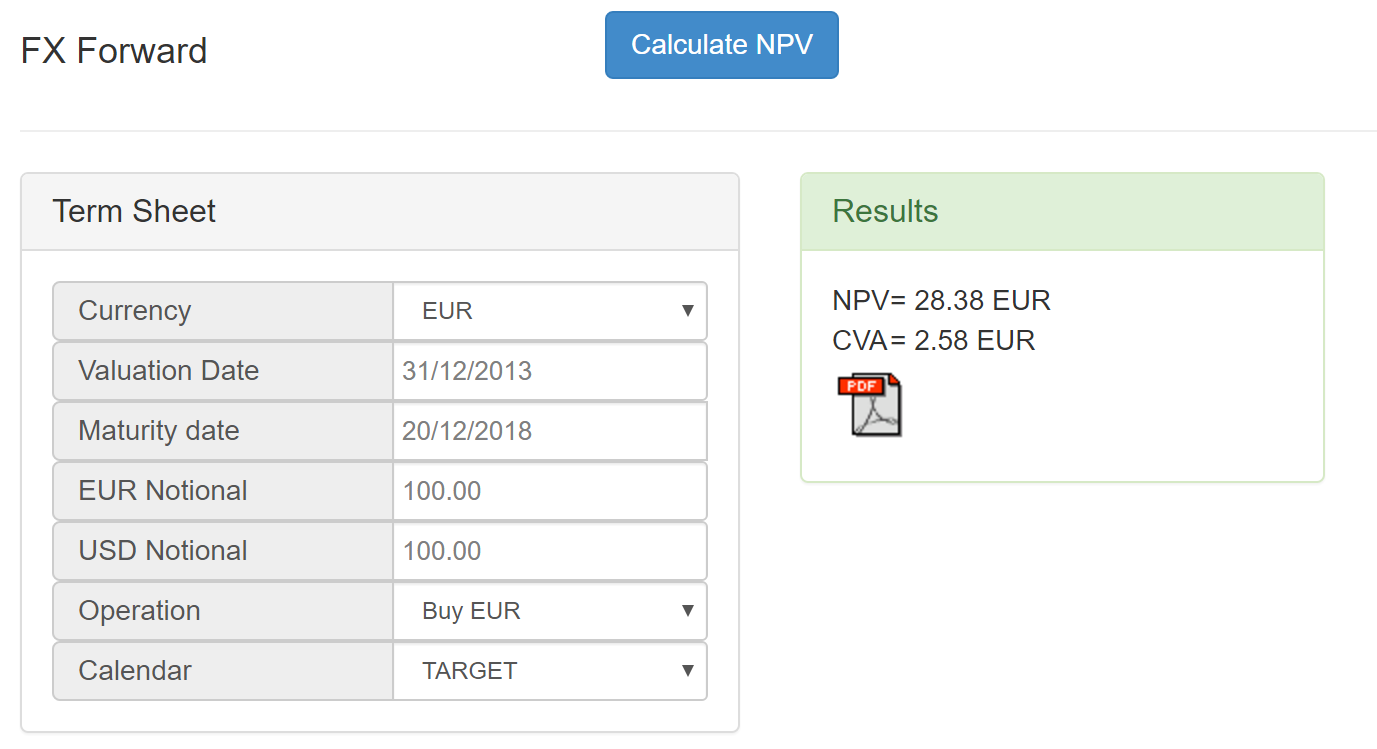The image size is (1377, 749).
Task: Open the Currency dropdown showing EUR
Action: (550, 310)
